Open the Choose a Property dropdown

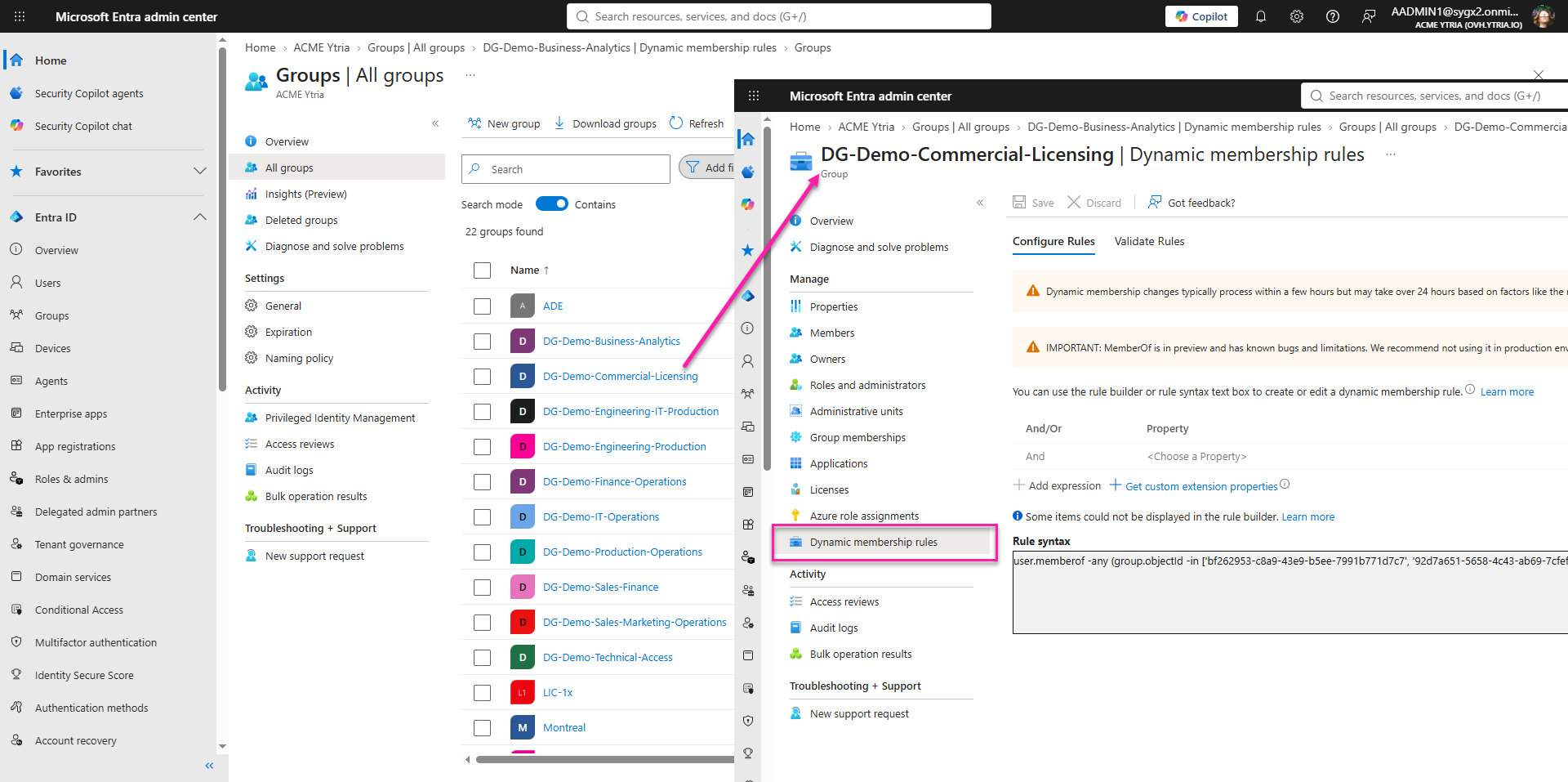click(x=1196, y=456)
